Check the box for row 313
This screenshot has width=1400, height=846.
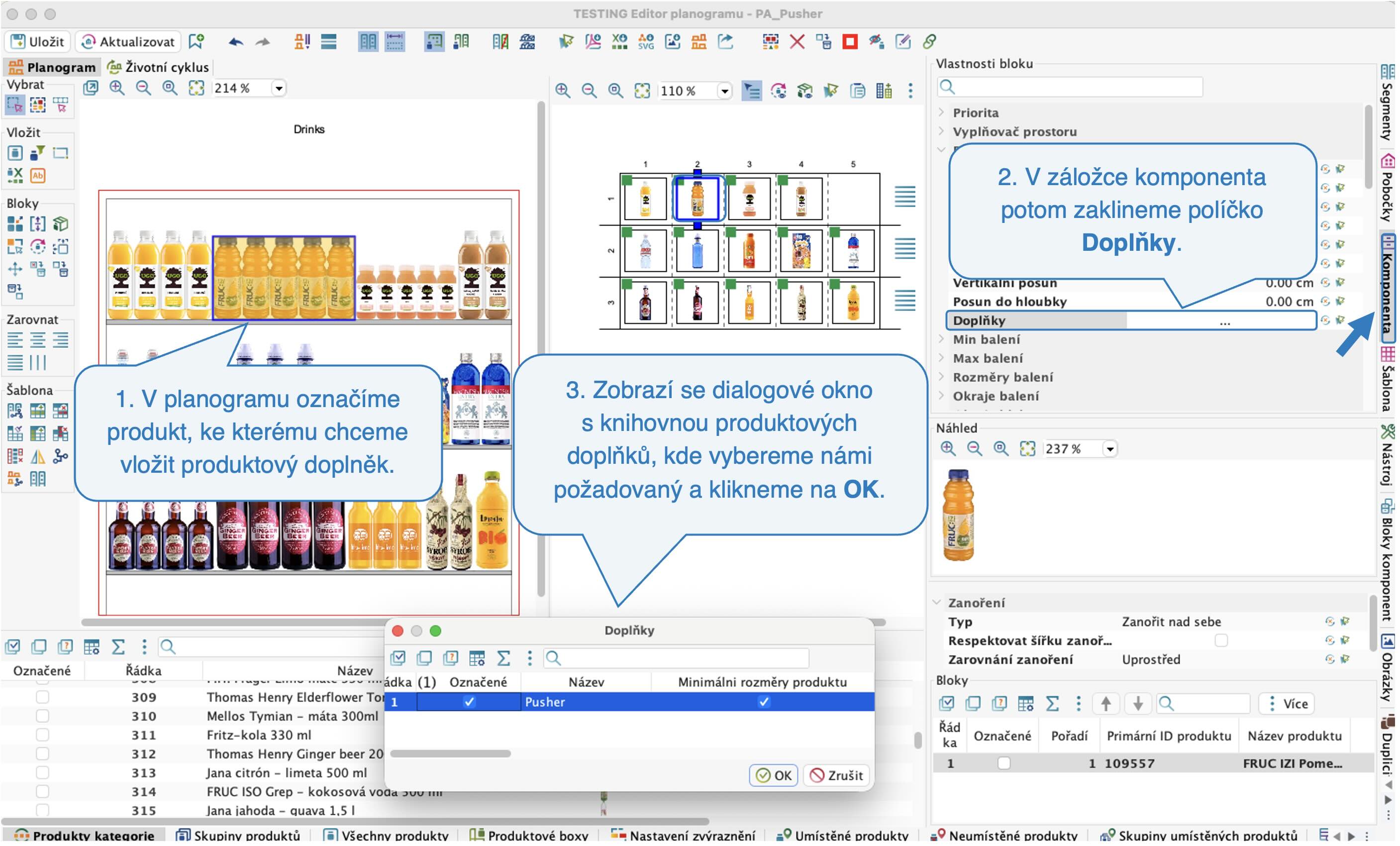point(42,773)
